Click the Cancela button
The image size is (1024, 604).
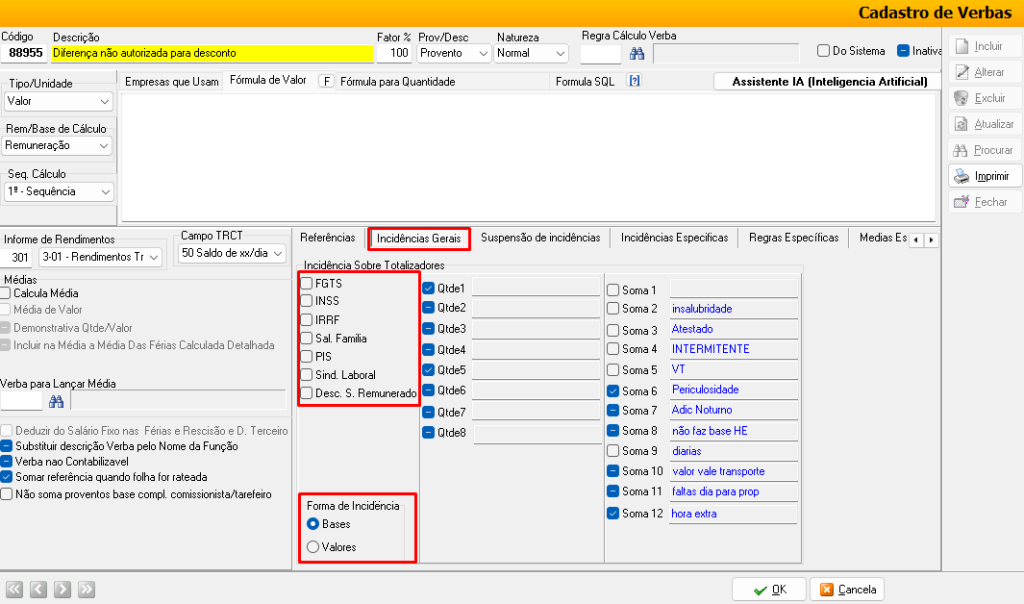tap(847, 590)
